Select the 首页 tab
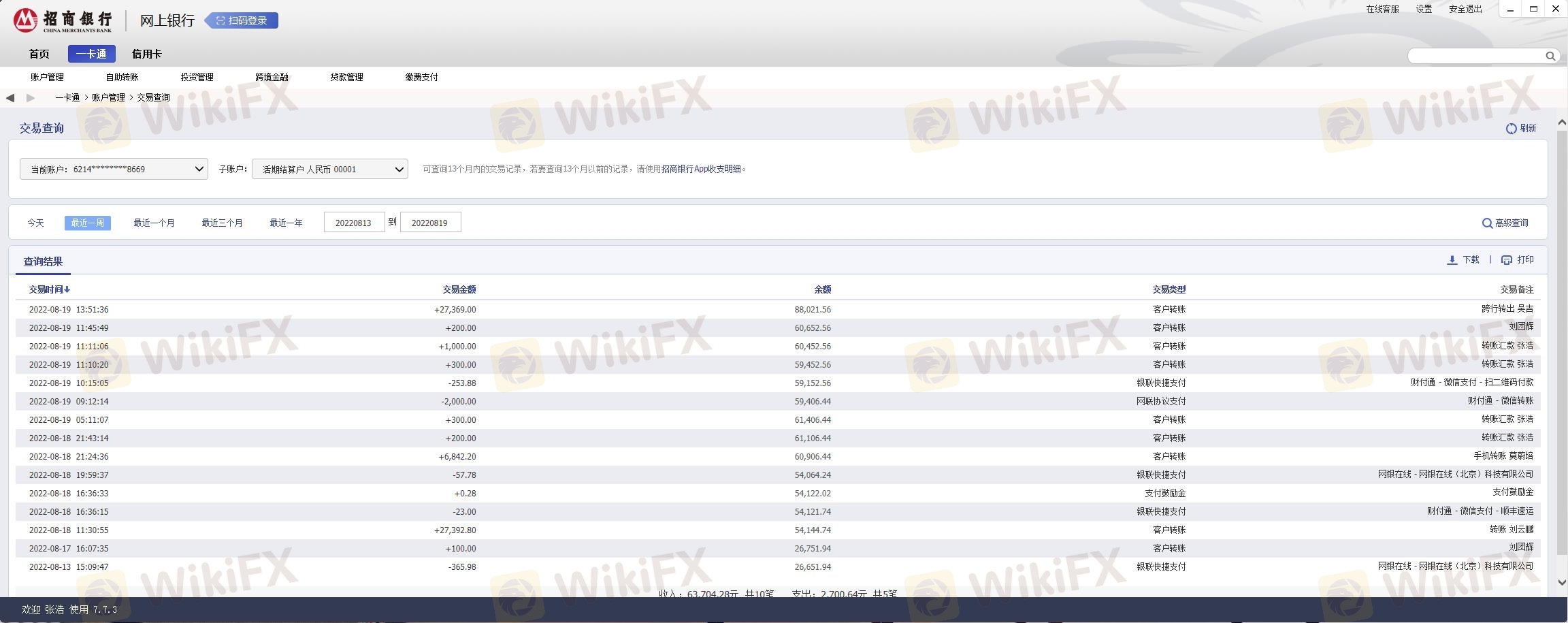The image size is (1568, 623). [x=39, y=54]
